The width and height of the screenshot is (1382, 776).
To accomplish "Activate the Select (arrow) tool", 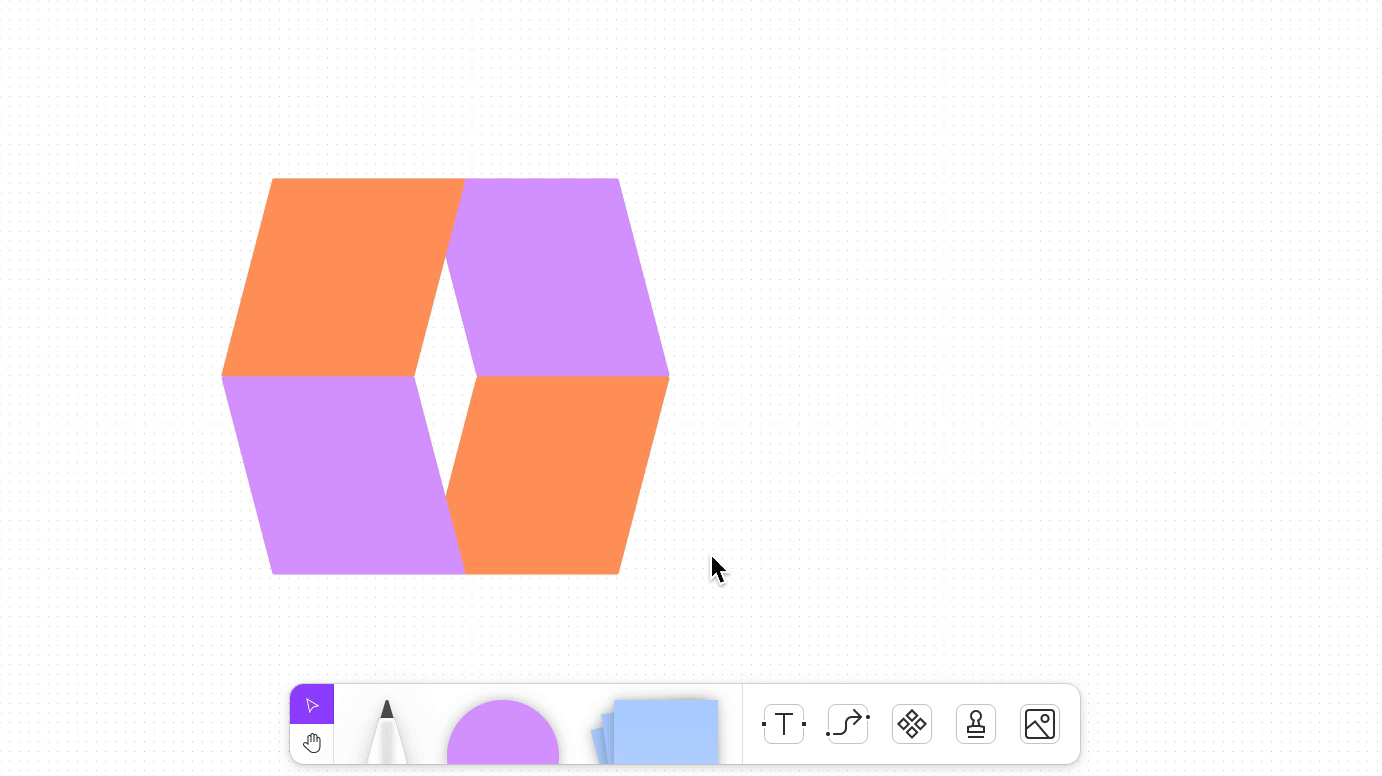I will pos(312,705).
